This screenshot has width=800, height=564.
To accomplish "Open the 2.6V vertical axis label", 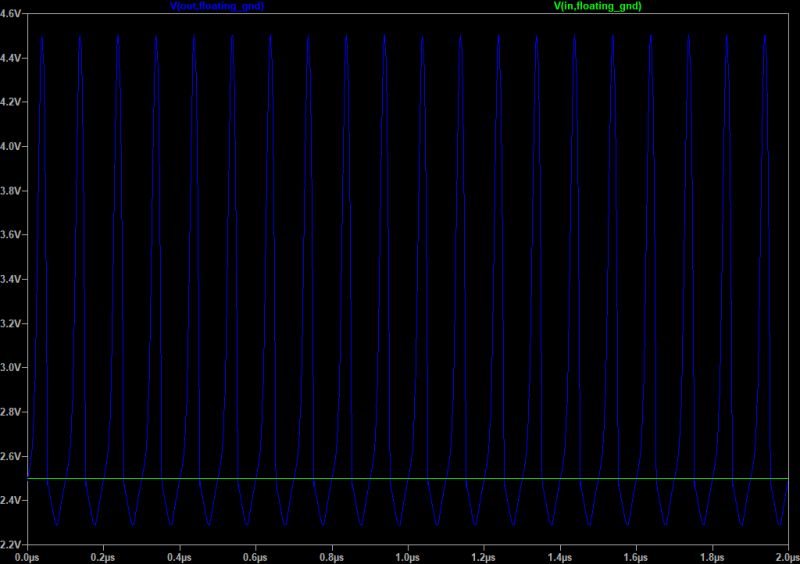I will pos(11,456).
